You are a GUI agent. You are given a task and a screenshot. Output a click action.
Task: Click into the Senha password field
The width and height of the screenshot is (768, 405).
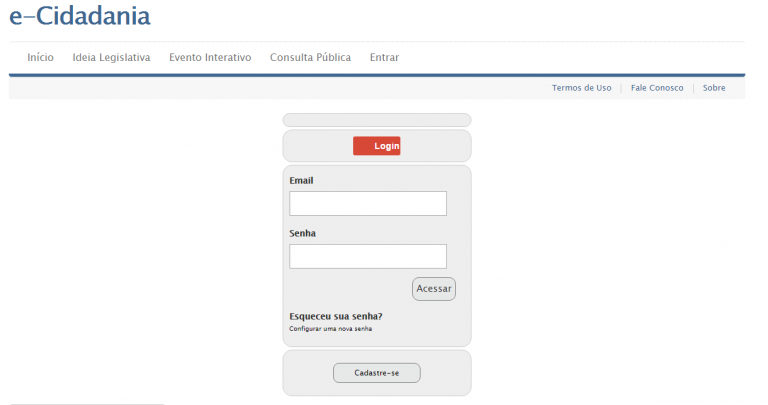coord(367,256)
